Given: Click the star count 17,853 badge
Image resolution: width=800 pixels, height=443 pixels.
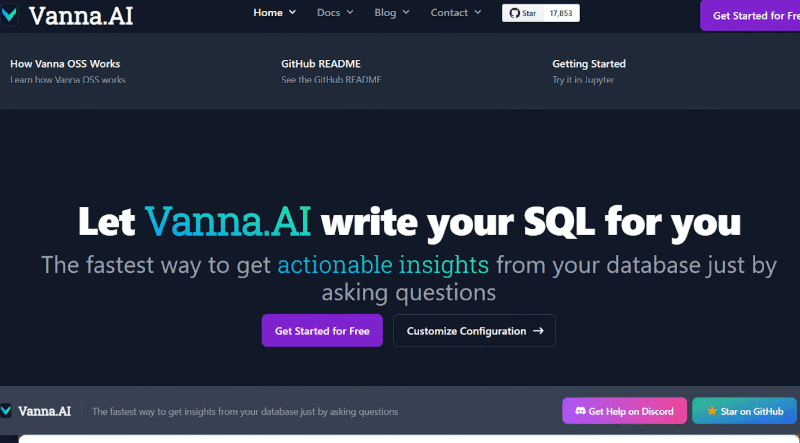Looking at the screenshot, I should pyautogui.click(x=561, y=13).
